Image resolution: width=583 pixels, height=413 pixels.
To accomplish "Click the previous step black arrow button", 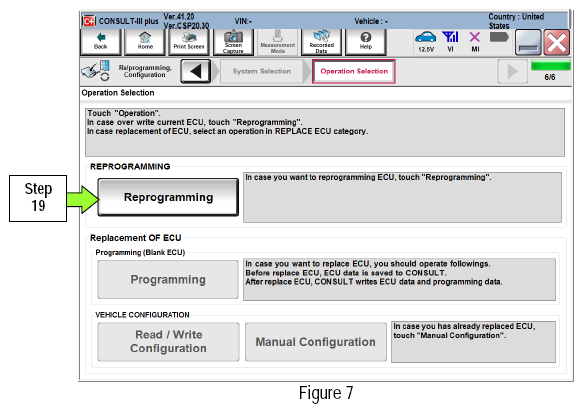I will pyautogui.click(x=196, y=71).
